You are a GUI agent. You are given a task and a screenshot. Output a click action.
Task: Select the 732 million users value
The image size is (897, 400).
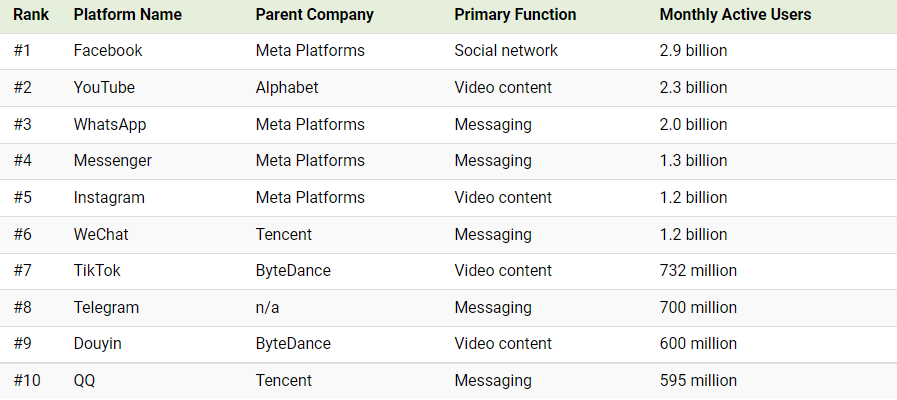(698, 271)
